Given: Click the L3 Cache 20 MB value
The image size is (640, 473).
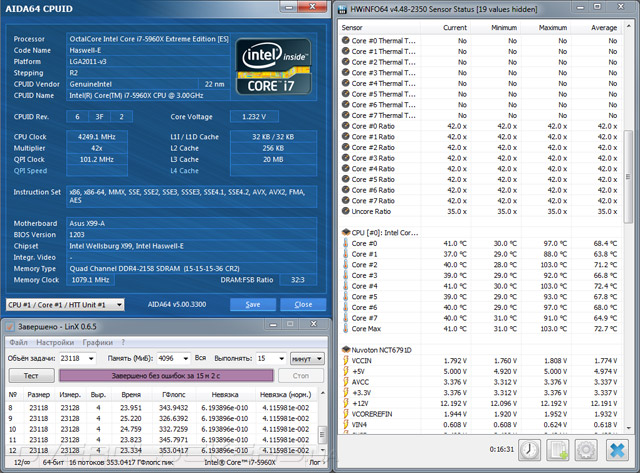Looking at the screenshot, I should click(x=273, y=159).
